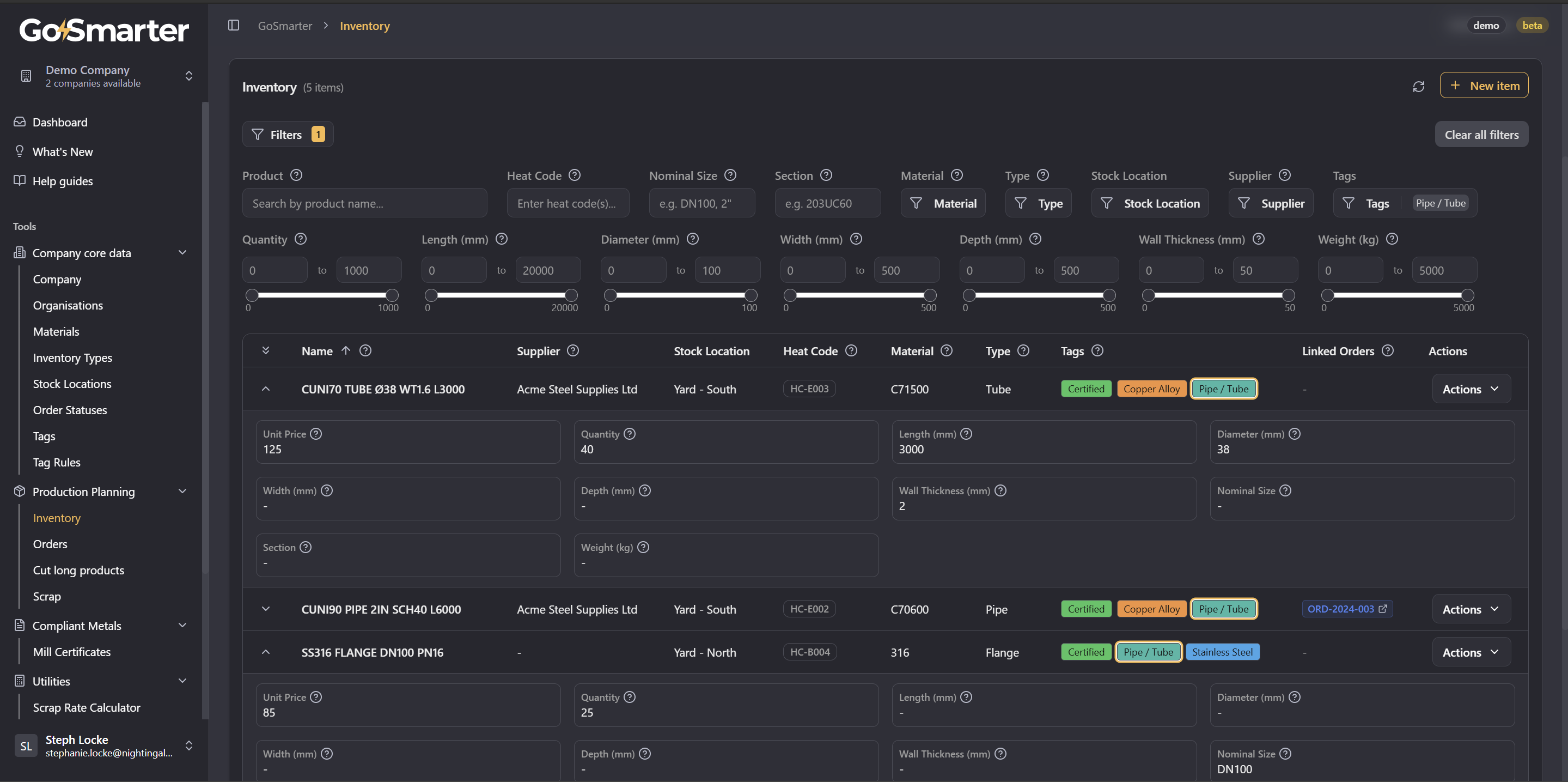Open Actions dropdown for SS316 FLANGE

point(1471,652)
